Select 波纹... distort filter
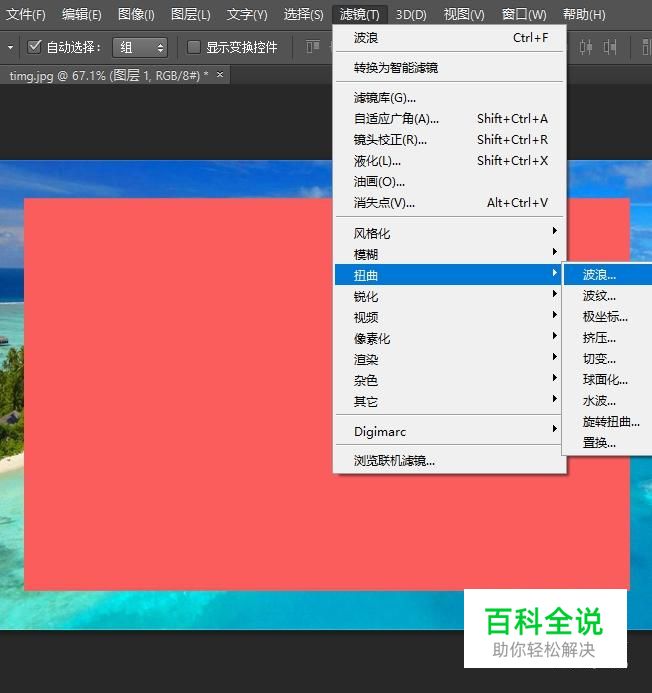652x693 pixels. point(608,296)
